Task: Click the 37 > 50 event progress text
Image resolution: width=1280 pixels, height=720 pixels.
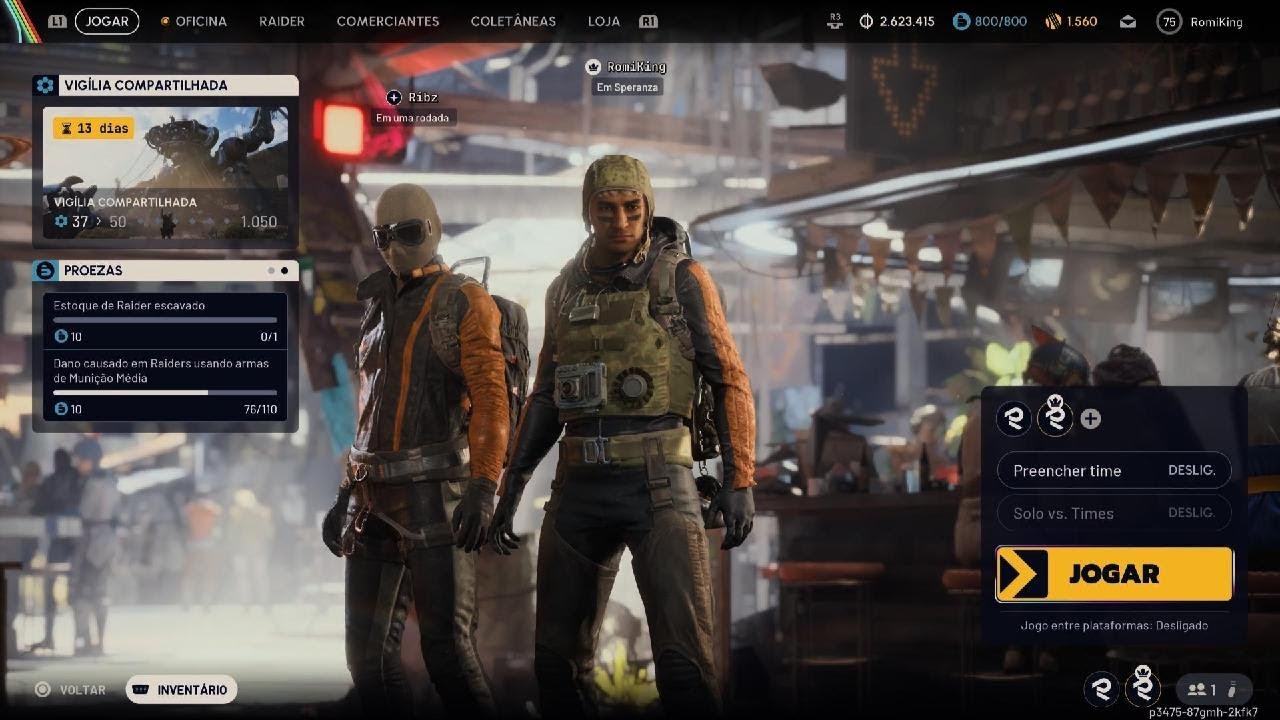Action: (91, 222)
